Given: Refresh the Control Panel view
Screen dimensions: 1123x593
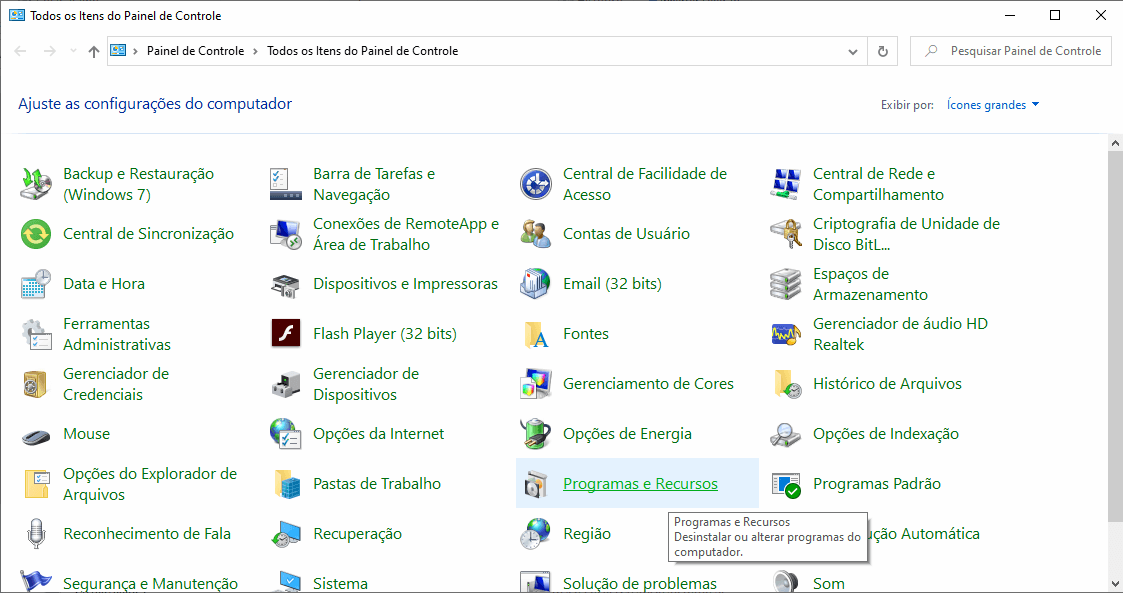Looking at the screenshot, I should tap(882, 52).
